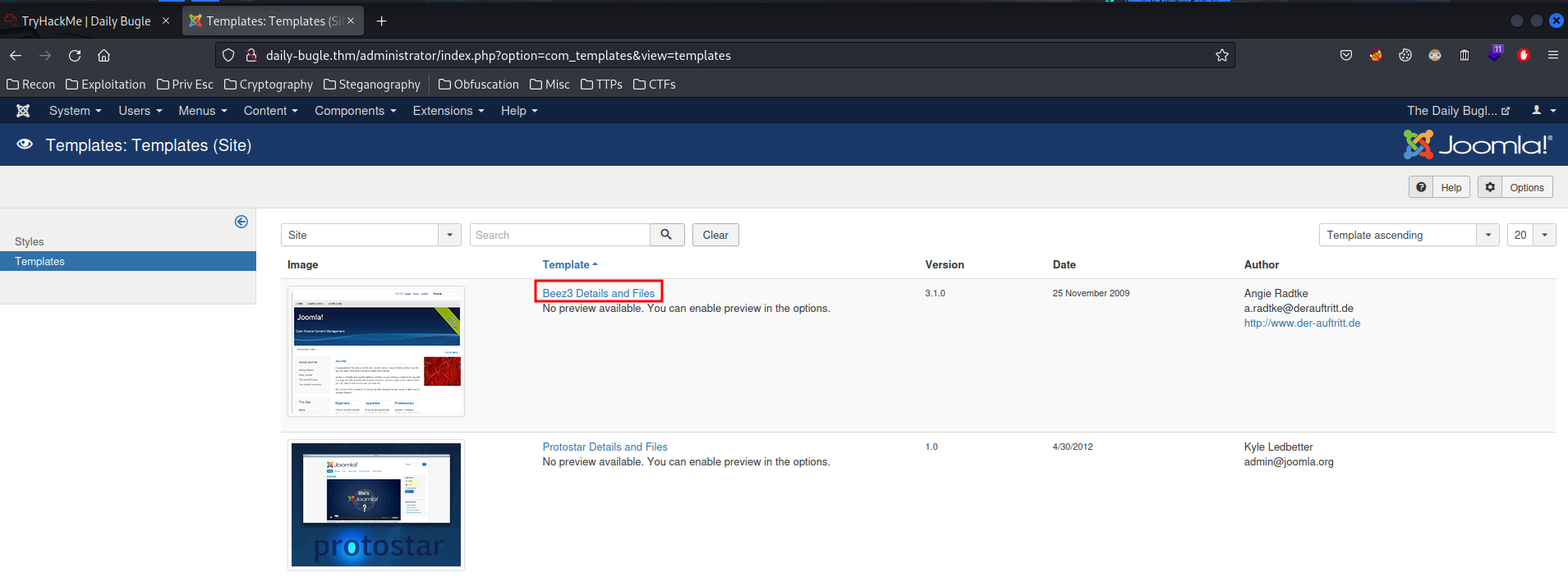Open Beez3 Details and Files link
This screenshot has width=1568, height=582.
coord(599,293)
